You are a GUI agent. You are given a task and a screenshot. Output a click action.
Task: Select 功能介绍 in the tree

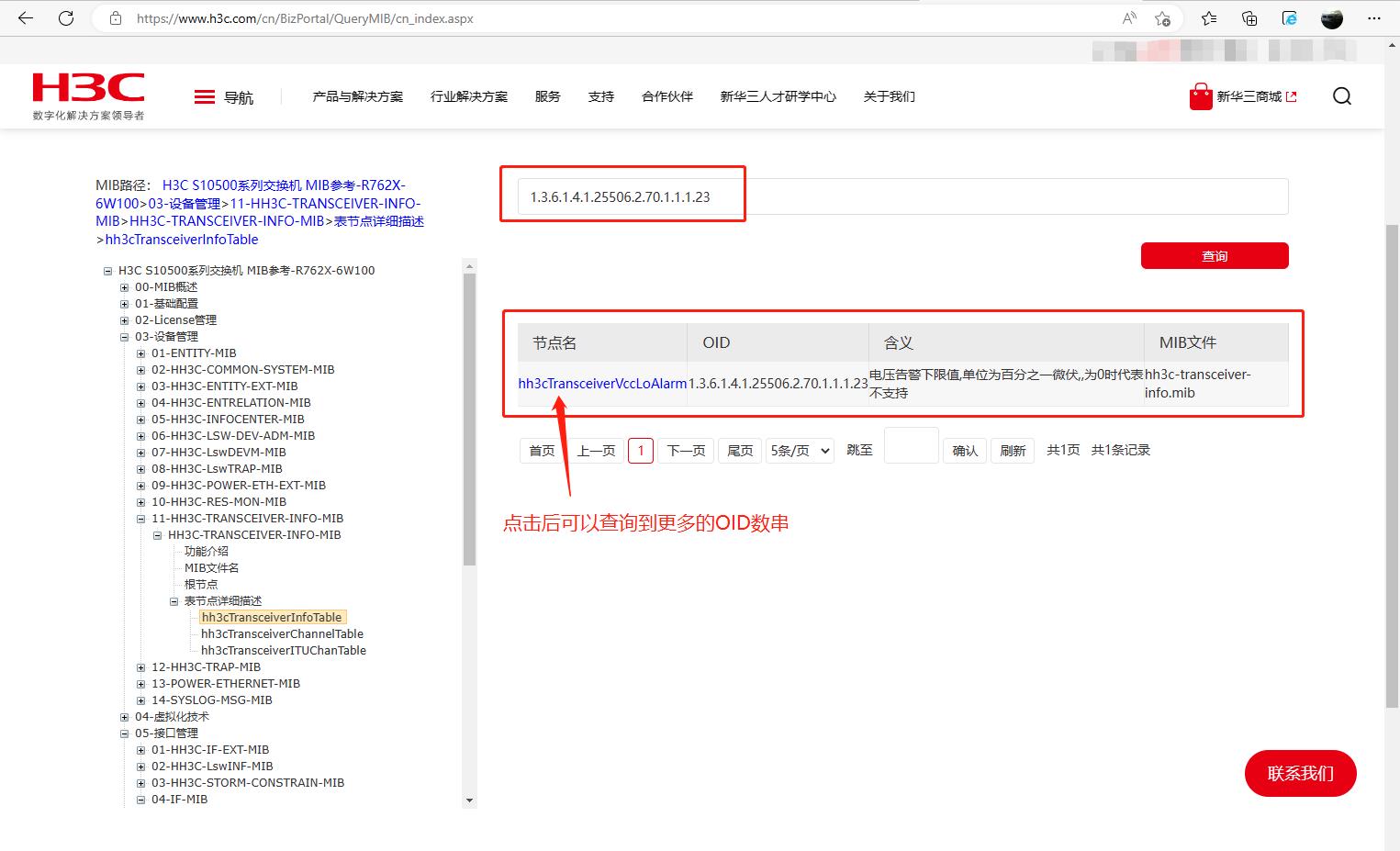click(x=207, y=552)
